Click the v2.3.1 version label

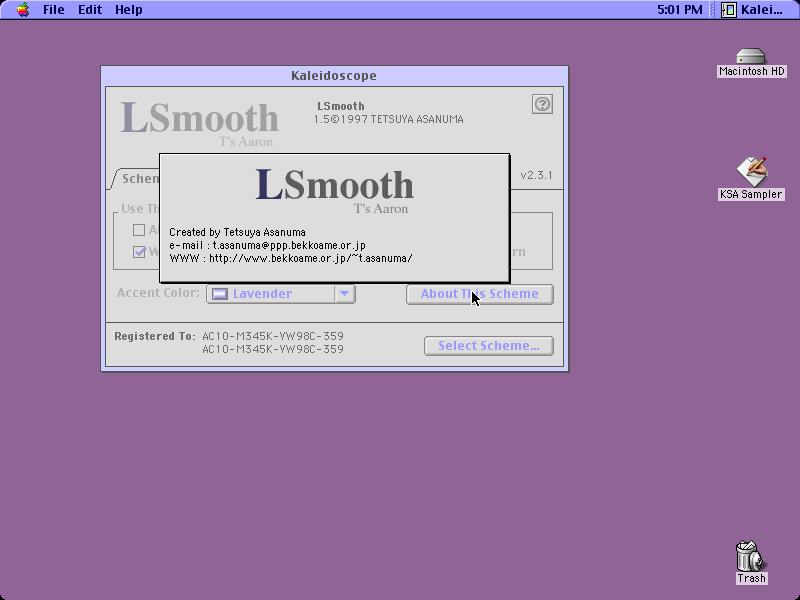click(x=536, y=176)
